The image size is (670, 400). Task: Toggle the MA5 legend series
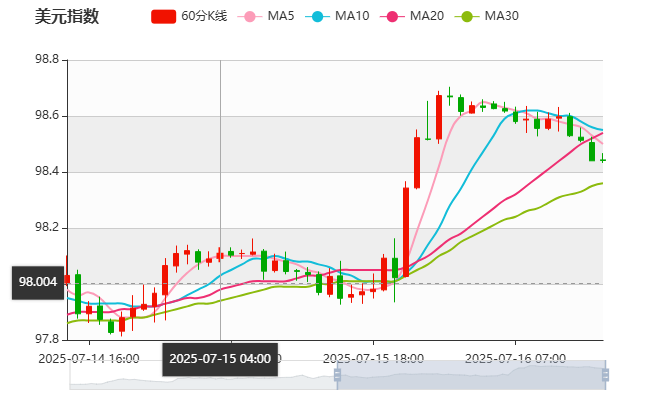265,16
